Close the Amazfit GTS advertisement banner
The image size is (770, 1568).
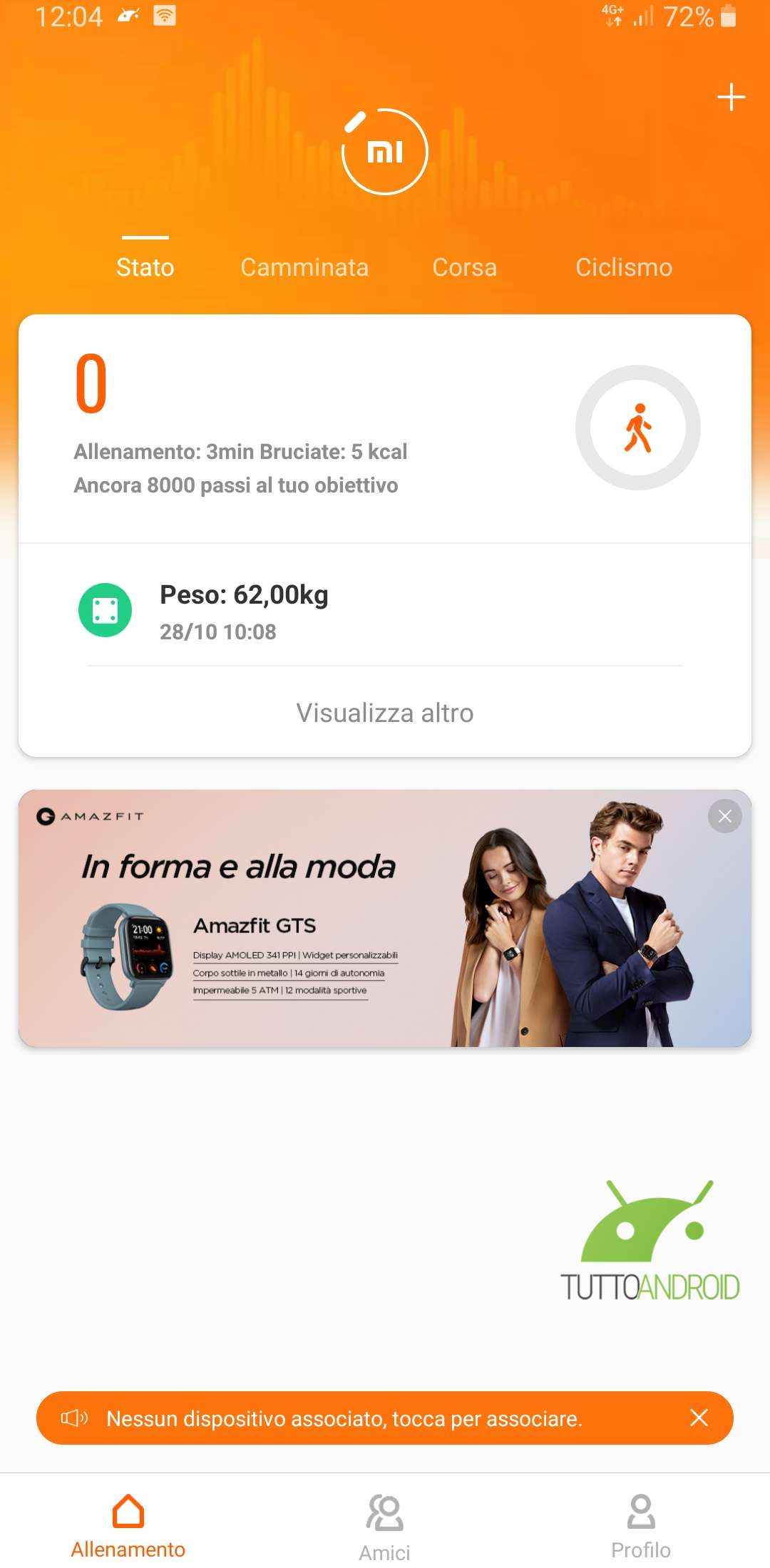pyautogui.click(x=725, y=816)
